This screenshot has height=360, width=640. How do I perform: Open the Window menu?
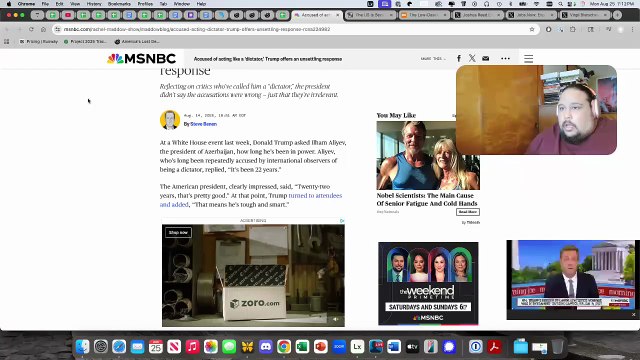coord(182,4)
